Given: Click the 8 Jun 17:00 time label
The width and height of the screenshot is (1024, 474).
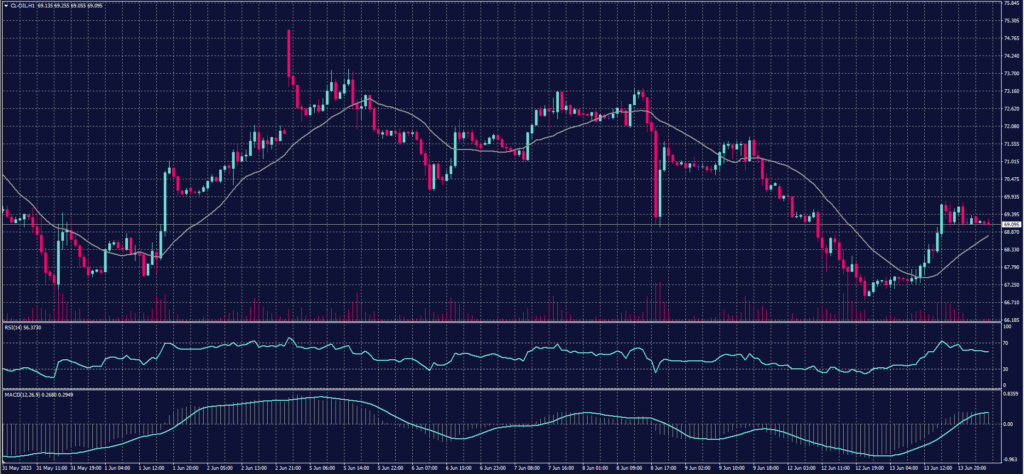Looking at the screenshot, I should (662, 466).
